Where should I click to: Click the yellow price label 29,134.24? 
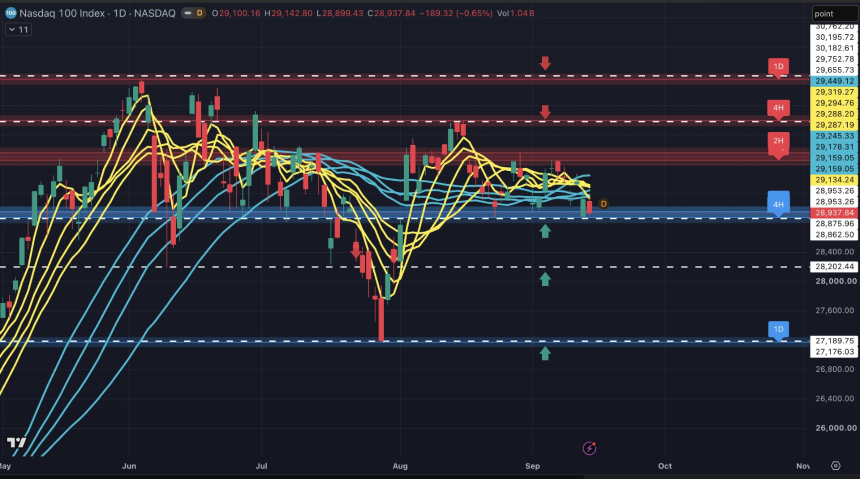[834, 180]
